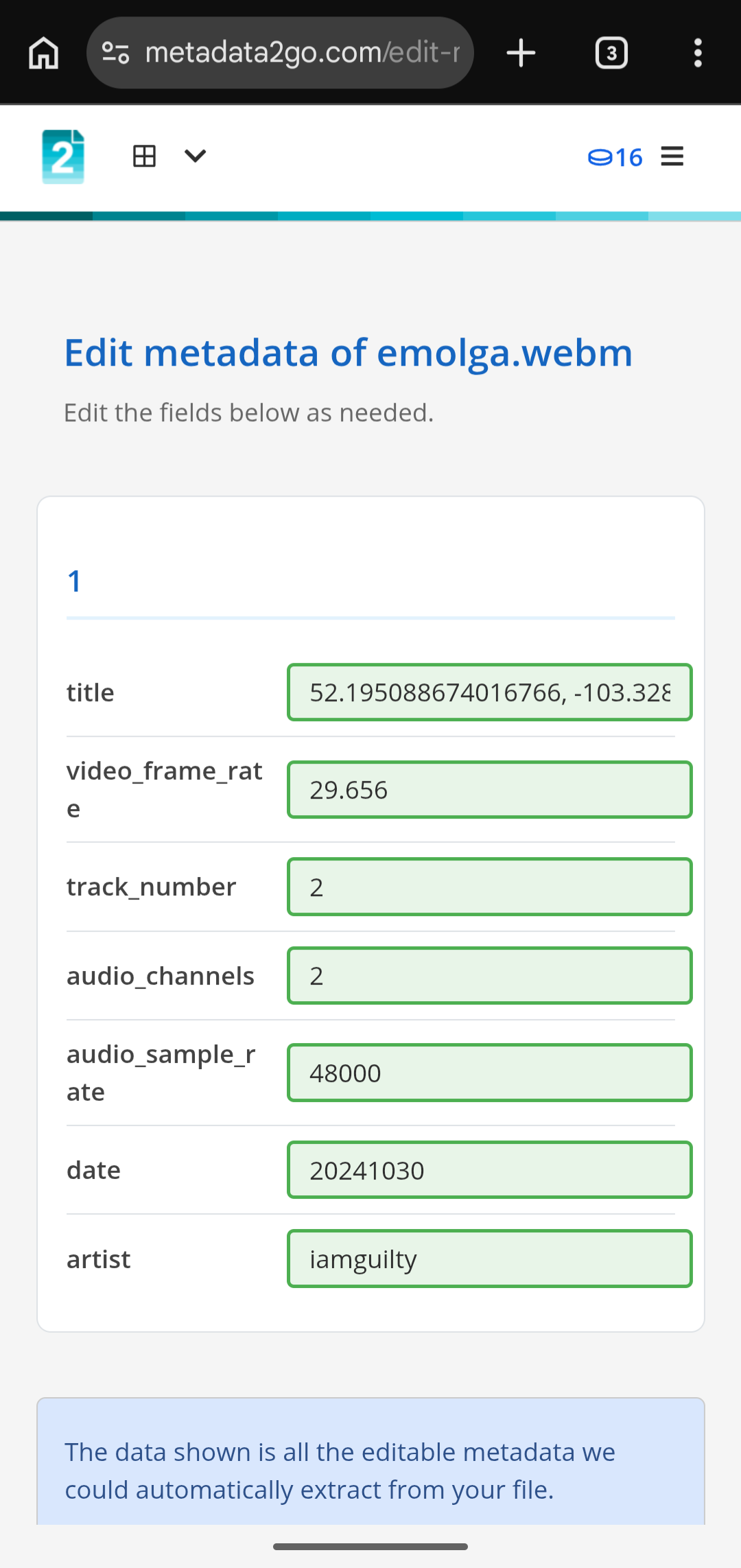Open the tab switcher showing 3 tabs
This screenshot has height=1568, width=741.
pos(611,53)
